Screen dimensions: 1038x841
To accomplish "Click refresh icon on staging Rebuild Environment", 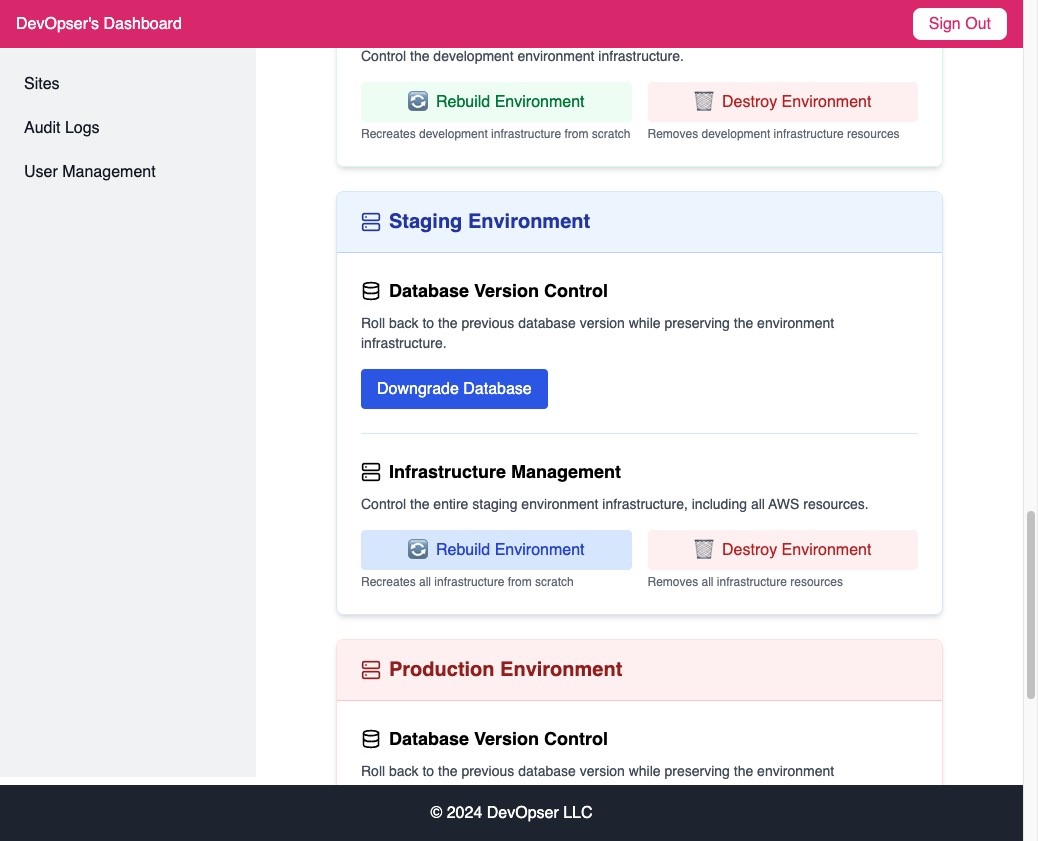I will (418, 550).
